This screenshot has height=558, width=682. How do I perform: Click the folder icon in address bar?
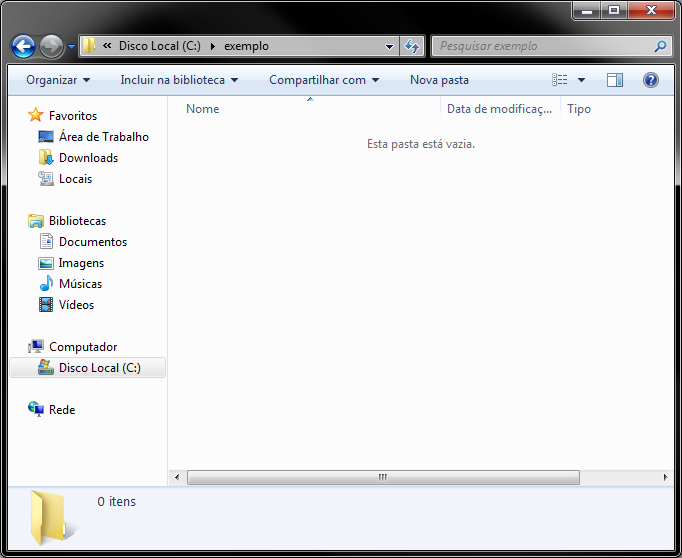(x=89, y=46)
